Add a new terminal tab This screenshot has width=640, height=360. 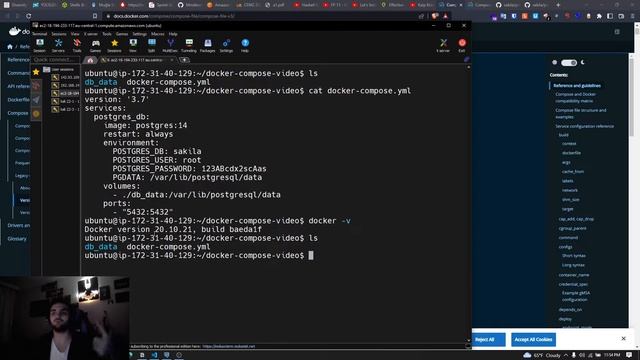[184, 60]
